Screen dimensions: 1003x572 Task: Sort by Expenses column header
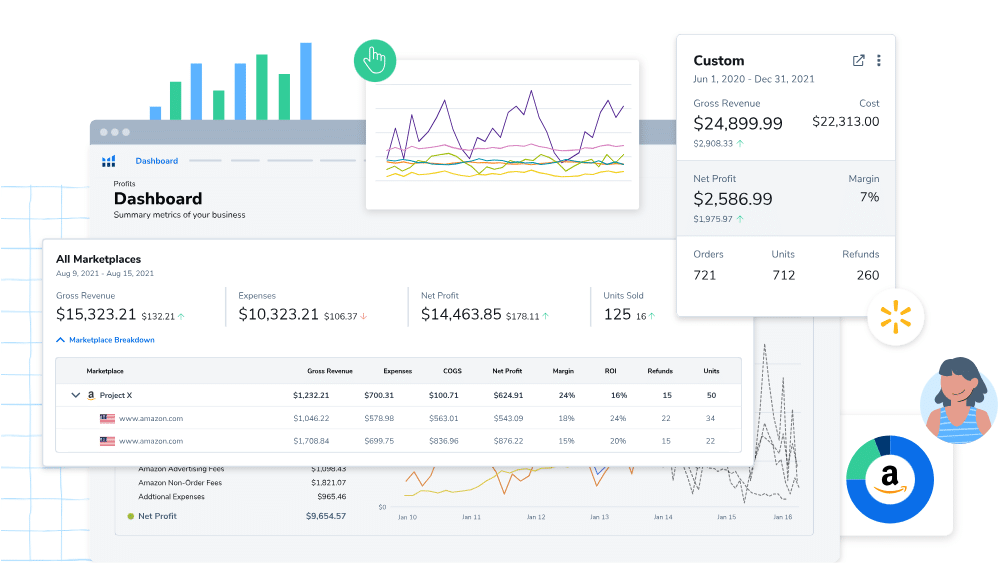(397, 371)
